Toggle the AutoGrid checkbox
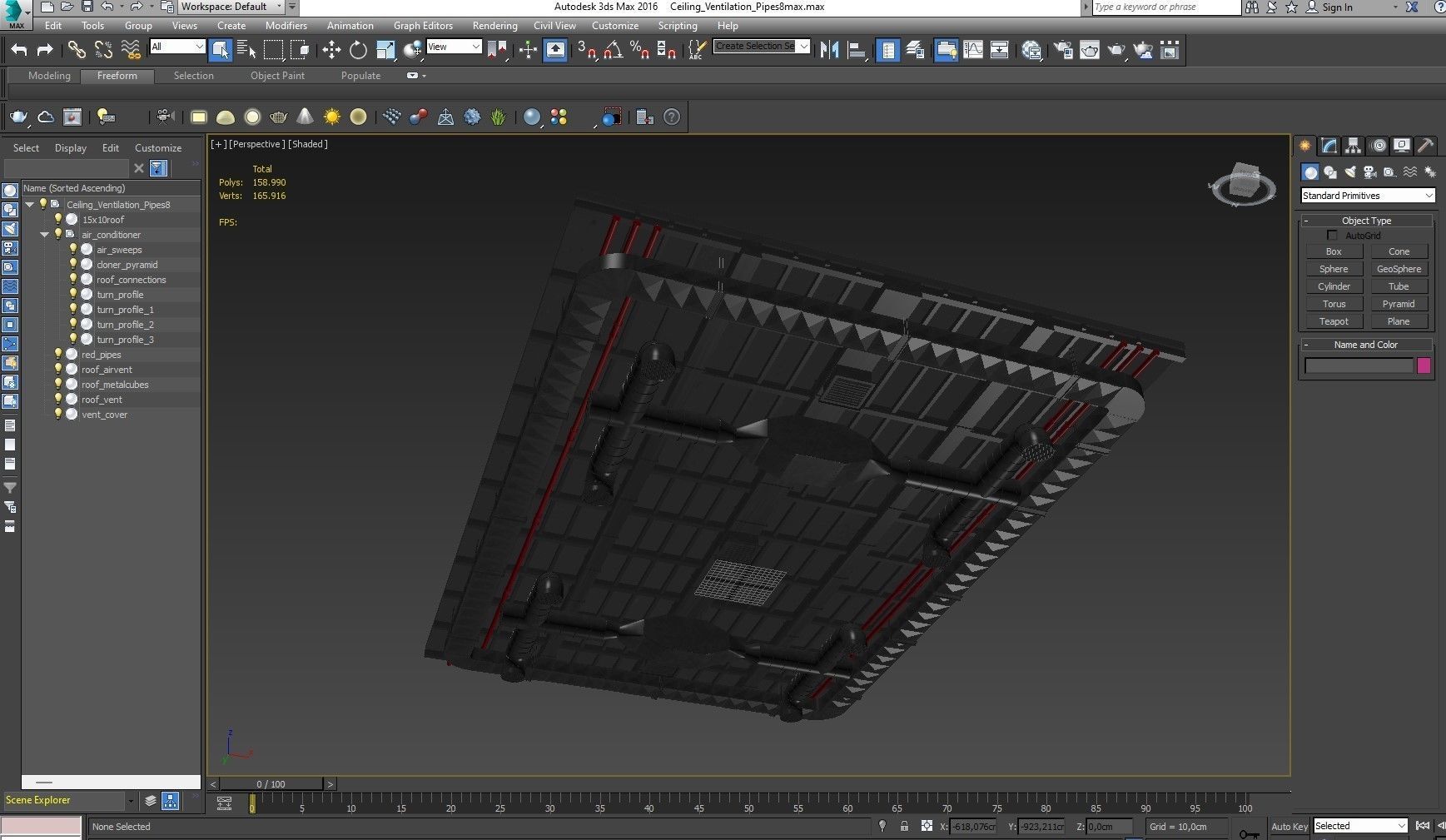This screenshot has height=840, width=1446. coord(1332,236)
